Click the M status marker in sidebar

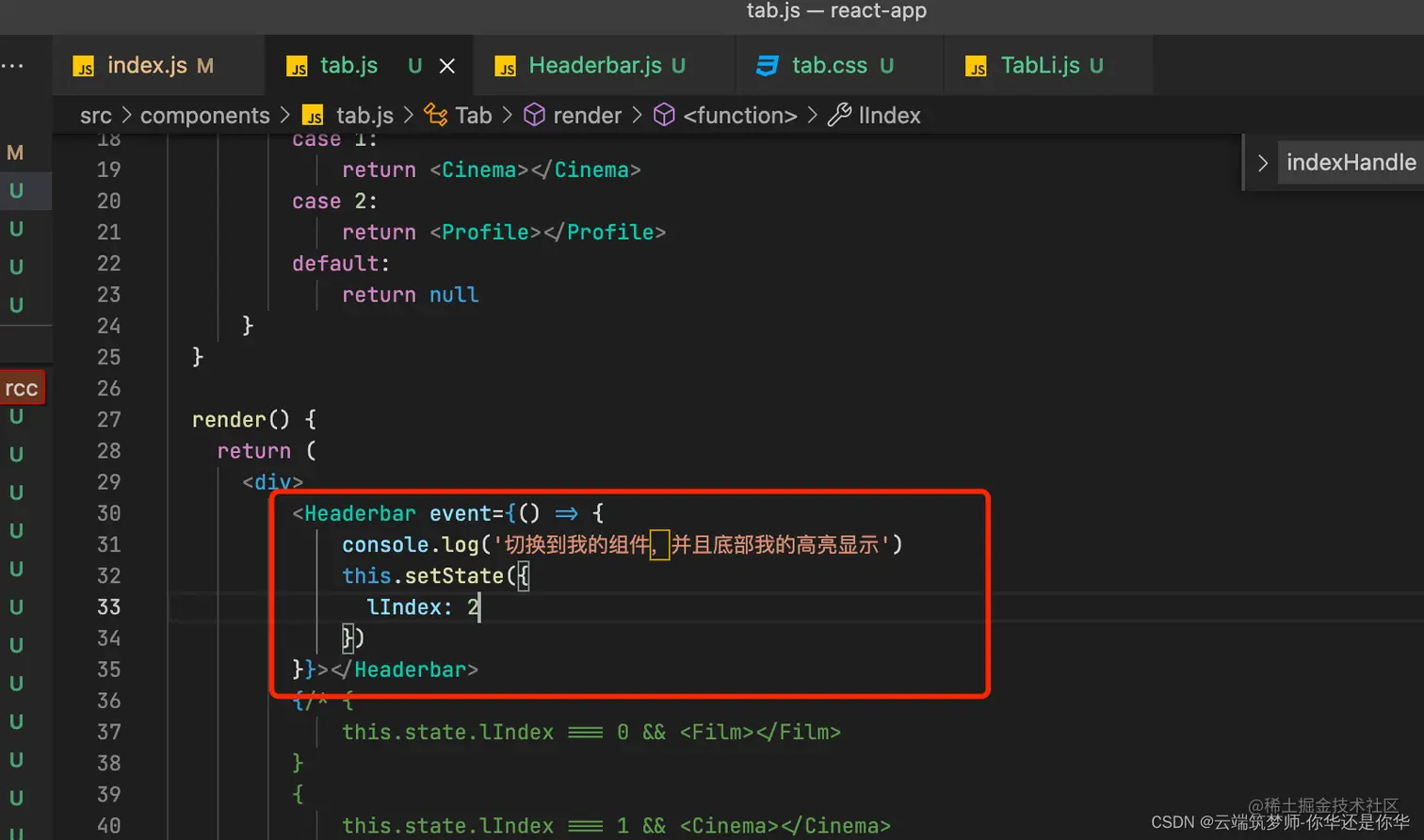click(x=15, y=153)
